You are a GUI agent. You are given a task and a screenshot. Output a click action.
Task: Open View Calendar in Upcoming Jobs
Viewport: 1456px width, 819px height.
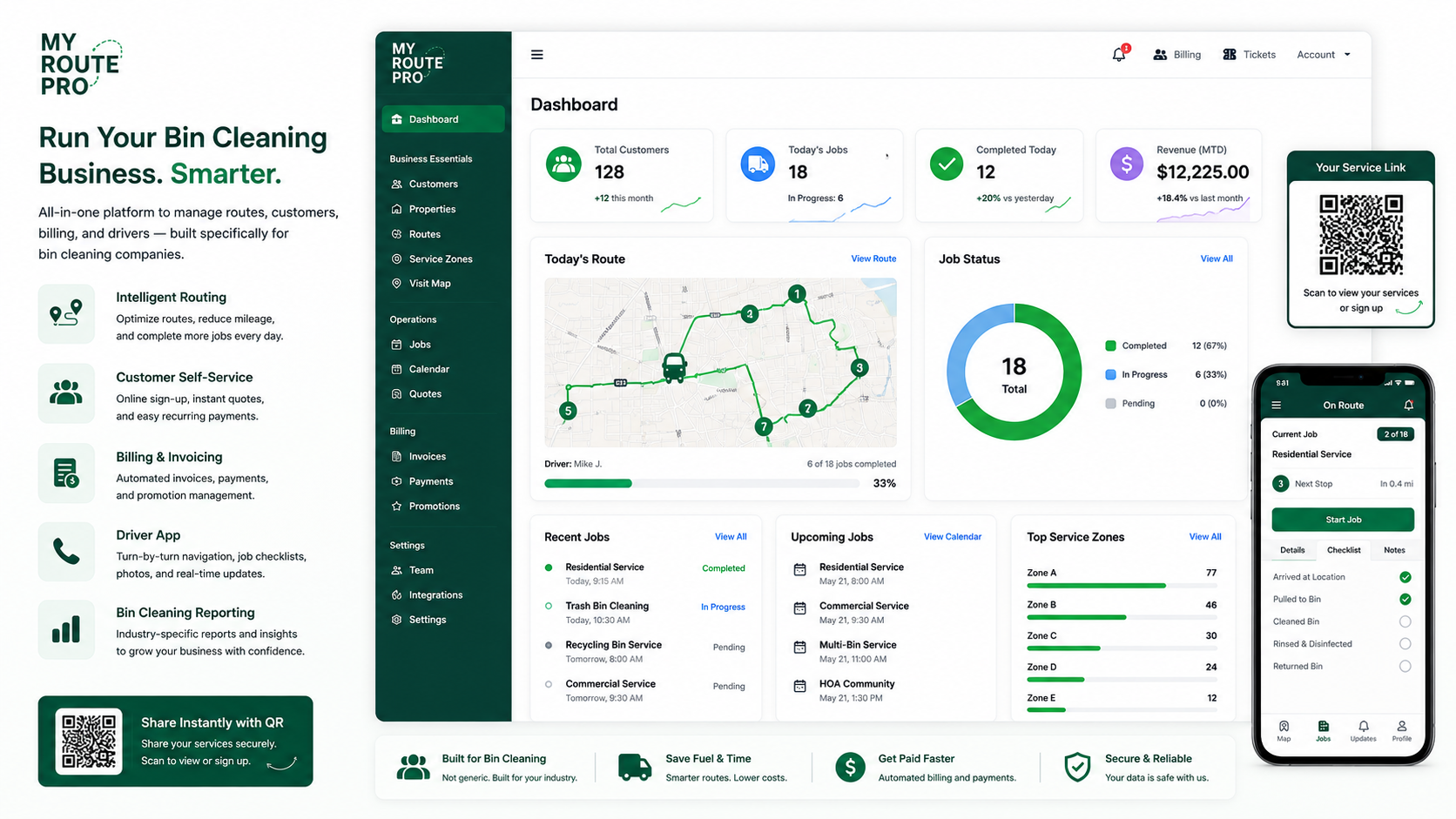(x=953, y=537)
